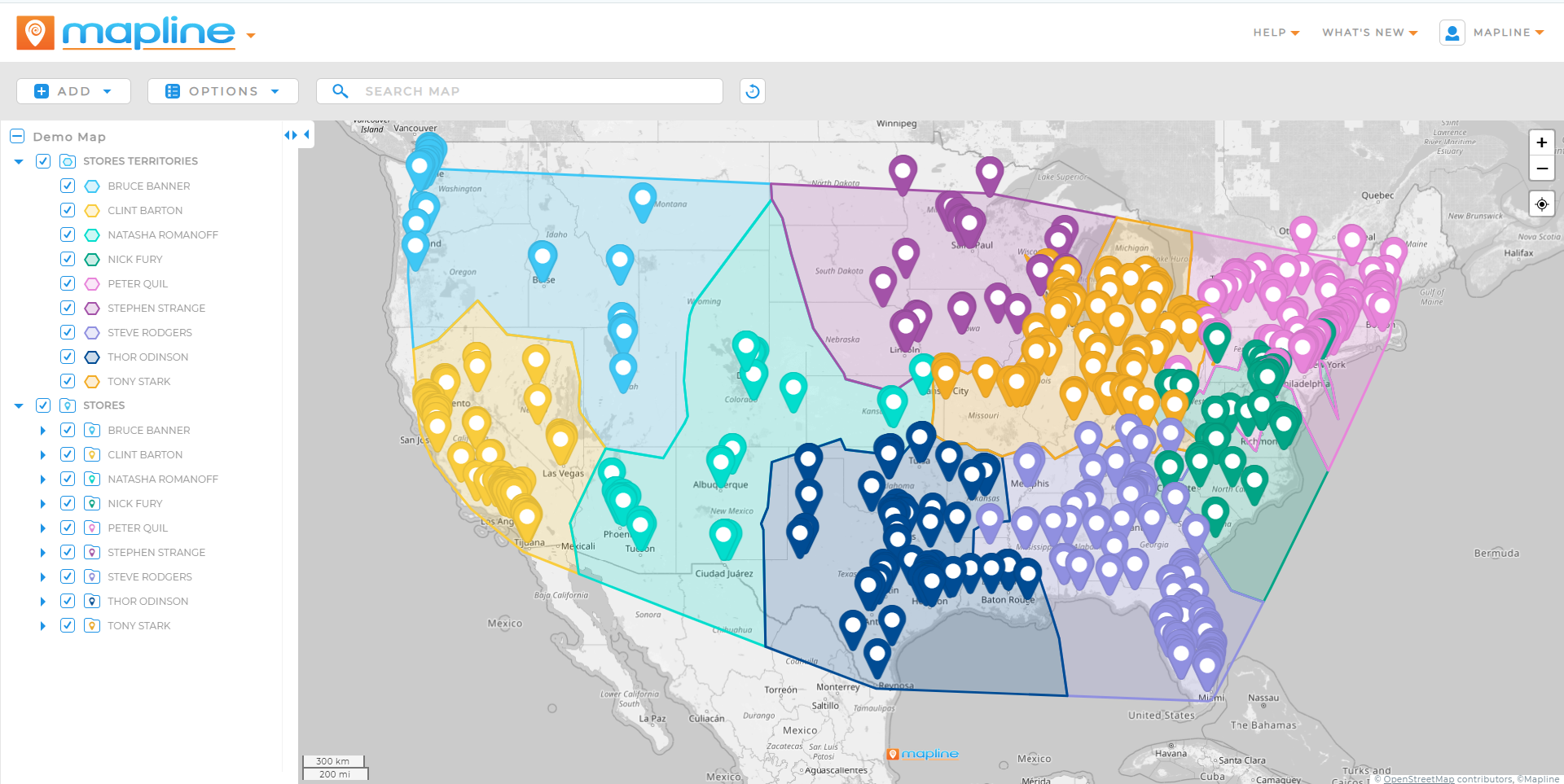Click Stephen Strange territory purple hexagon icon
This screenshot has width=1564, height=784.
(92, 308)
